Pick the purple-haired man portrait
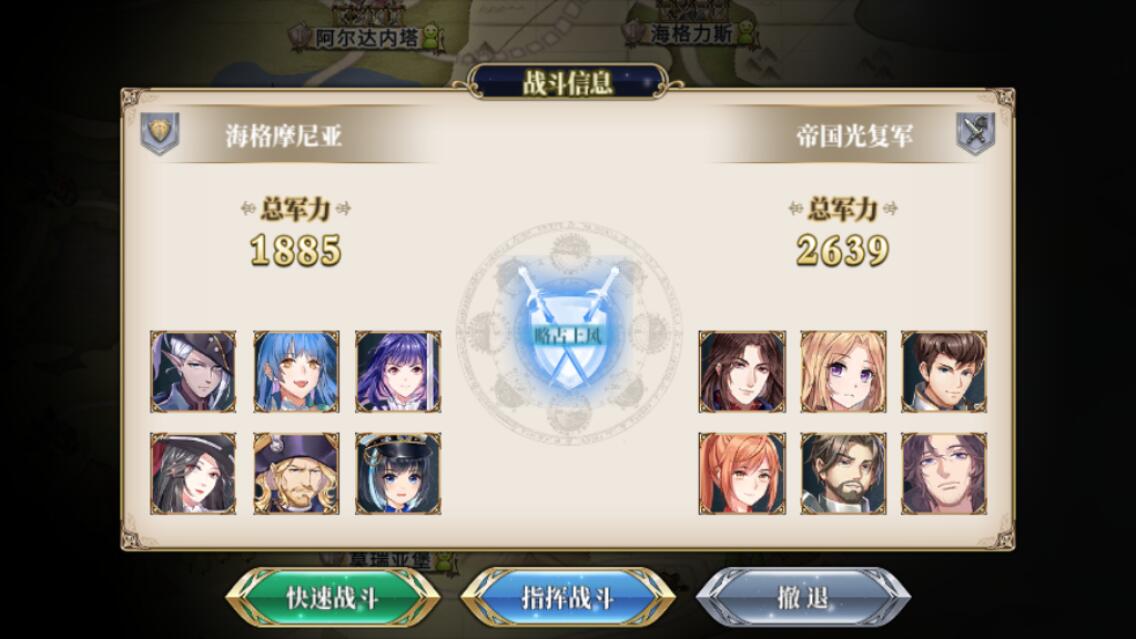This screenshot has width=1136, height=639. 944,474
